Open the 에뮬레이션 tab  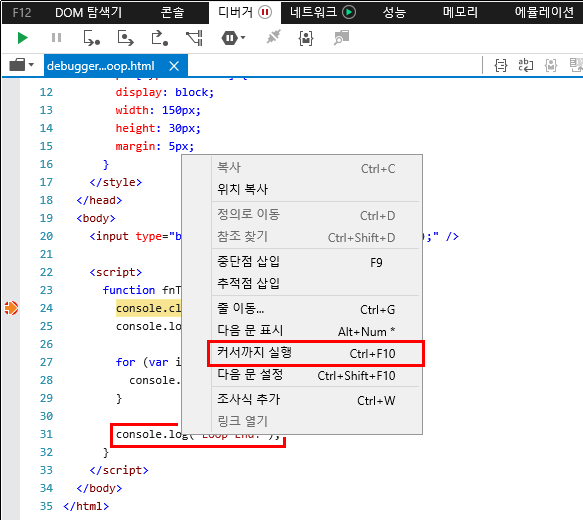click(x=544, y=13)
